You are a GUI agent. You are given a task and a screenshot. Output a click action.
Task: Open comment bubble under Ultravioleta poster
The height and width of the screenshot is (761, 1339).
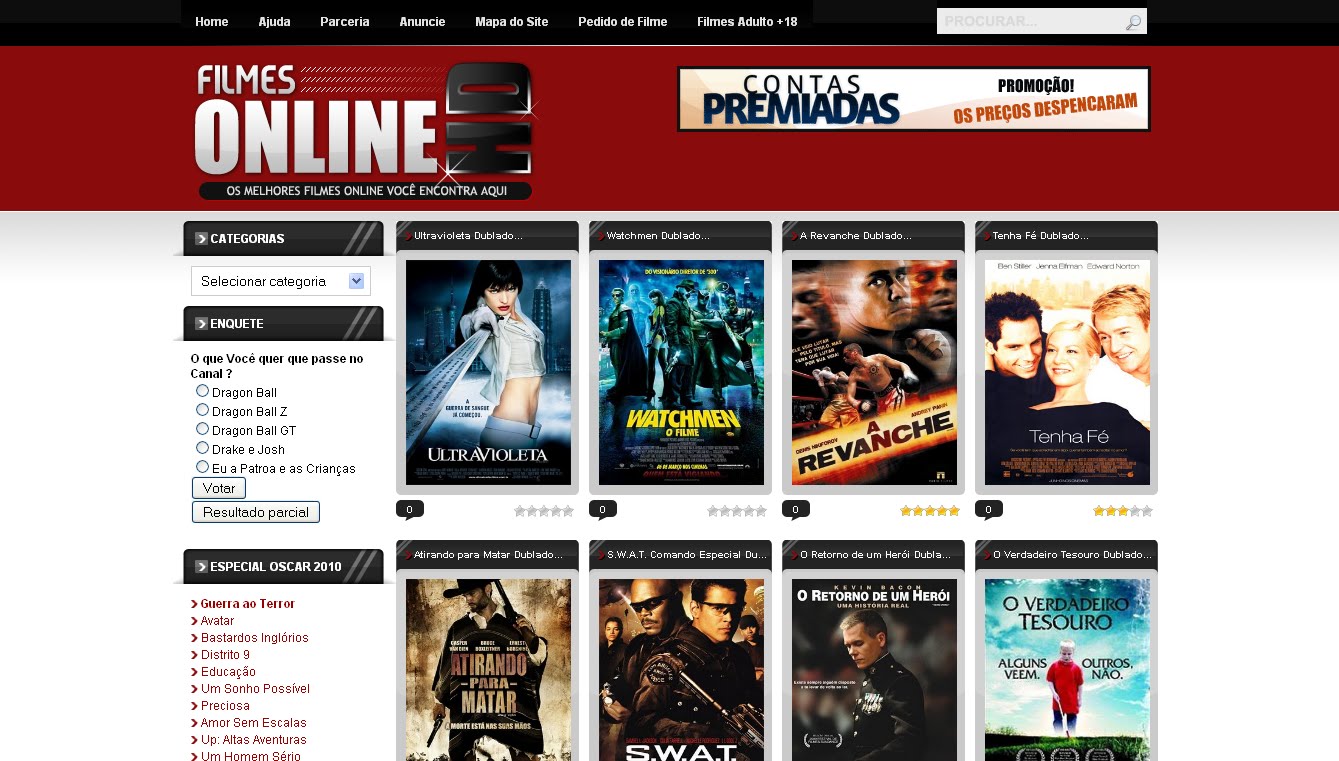coord(410,510)
